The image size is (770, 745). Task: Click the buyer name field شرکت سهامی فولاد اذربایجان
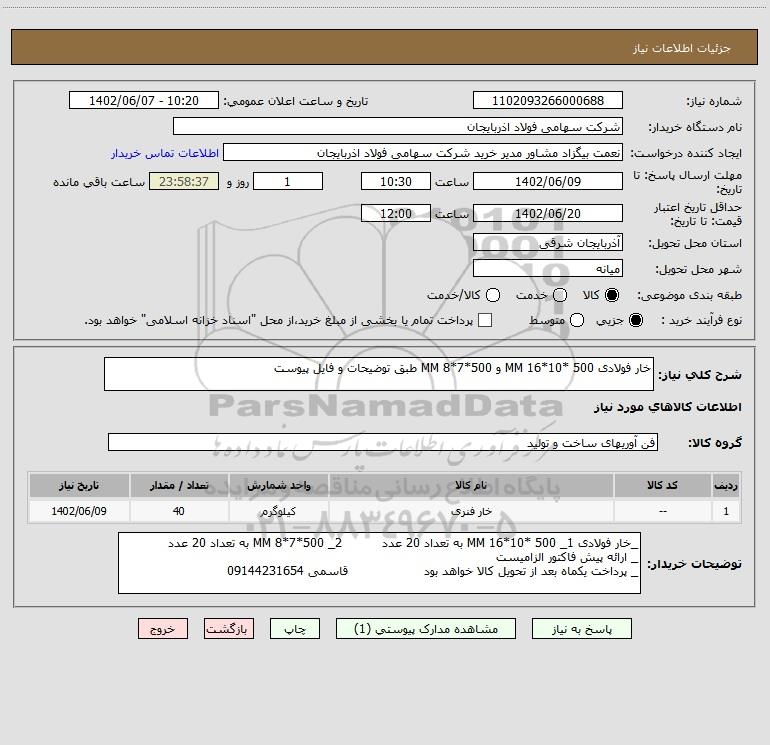(398, 127)
